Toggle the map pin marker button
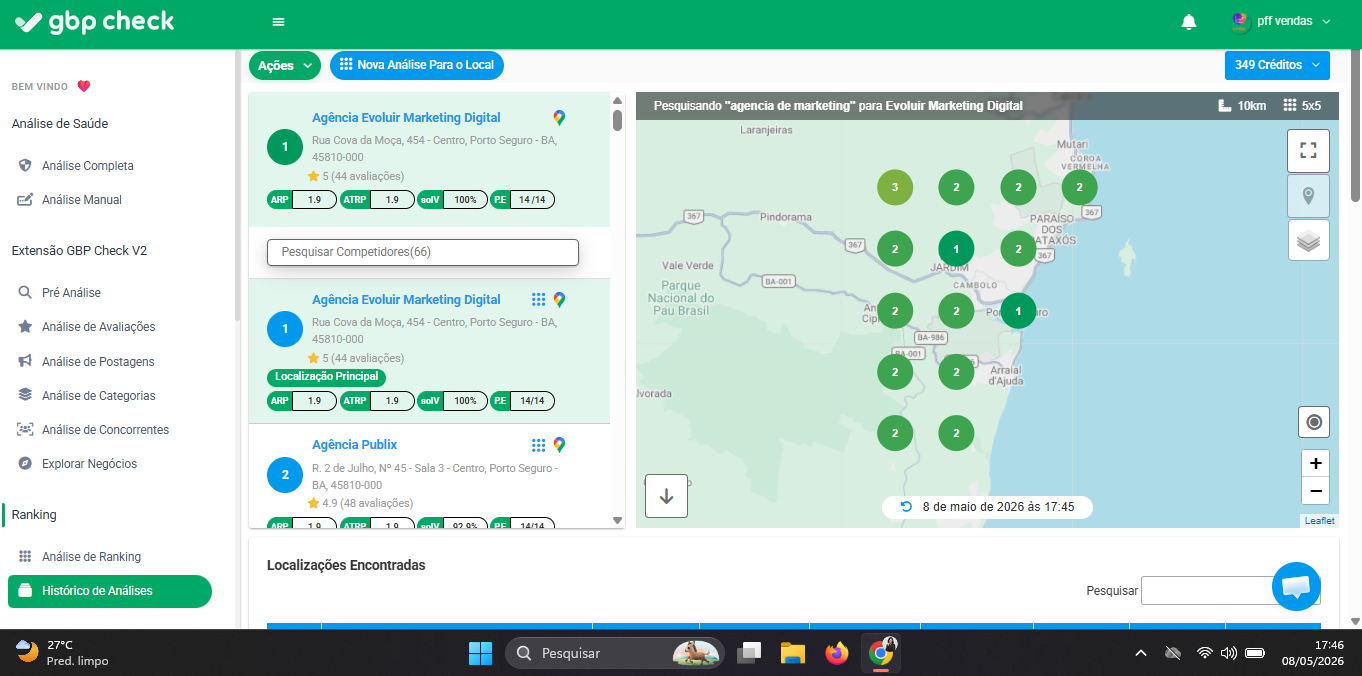 coord(1308,196)
